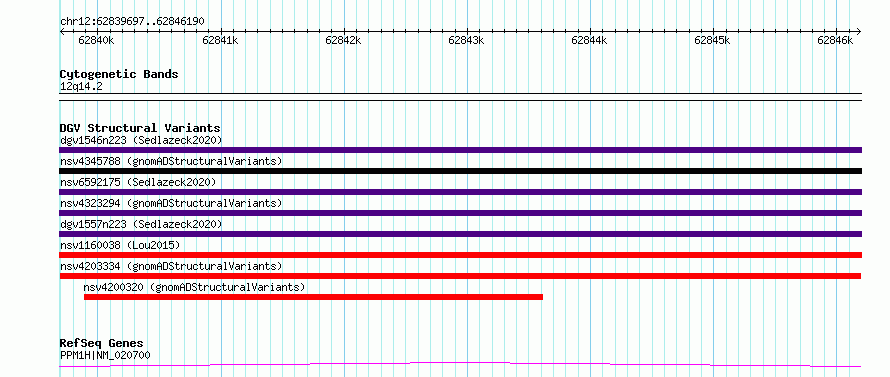Click the Cytogenetic Bands track heading
This screenshot has width=890, height=377.
coord(119,74)
